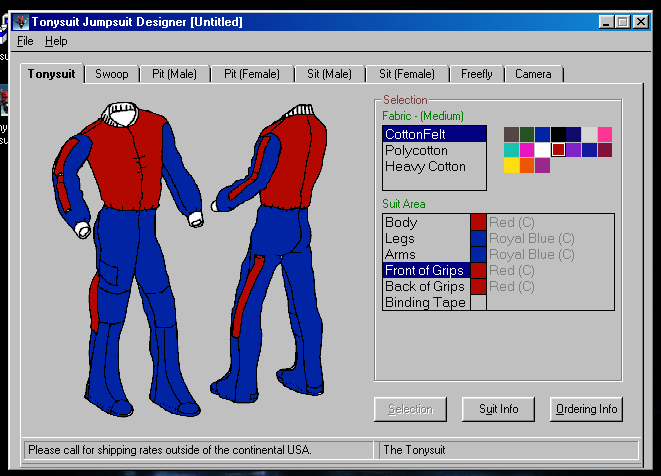Open the Freefly suit tab
The width and height of the screenshot is (661, 476).
[x=477, y=74]
